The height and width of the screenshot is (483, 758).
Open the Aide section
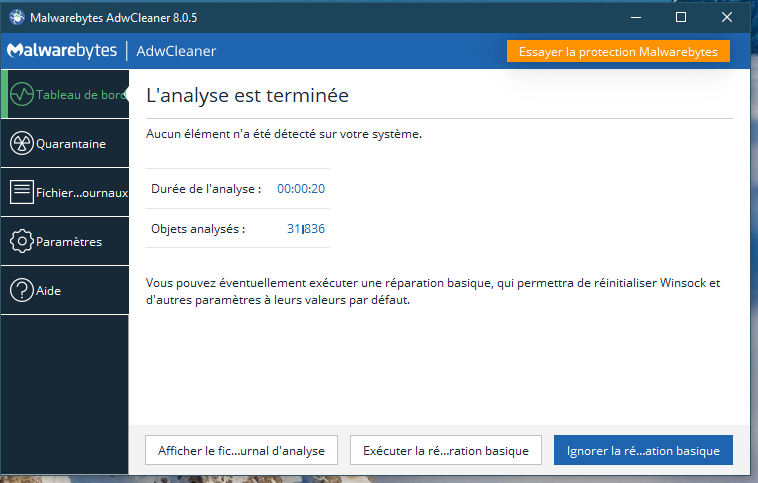click(65, 291)
